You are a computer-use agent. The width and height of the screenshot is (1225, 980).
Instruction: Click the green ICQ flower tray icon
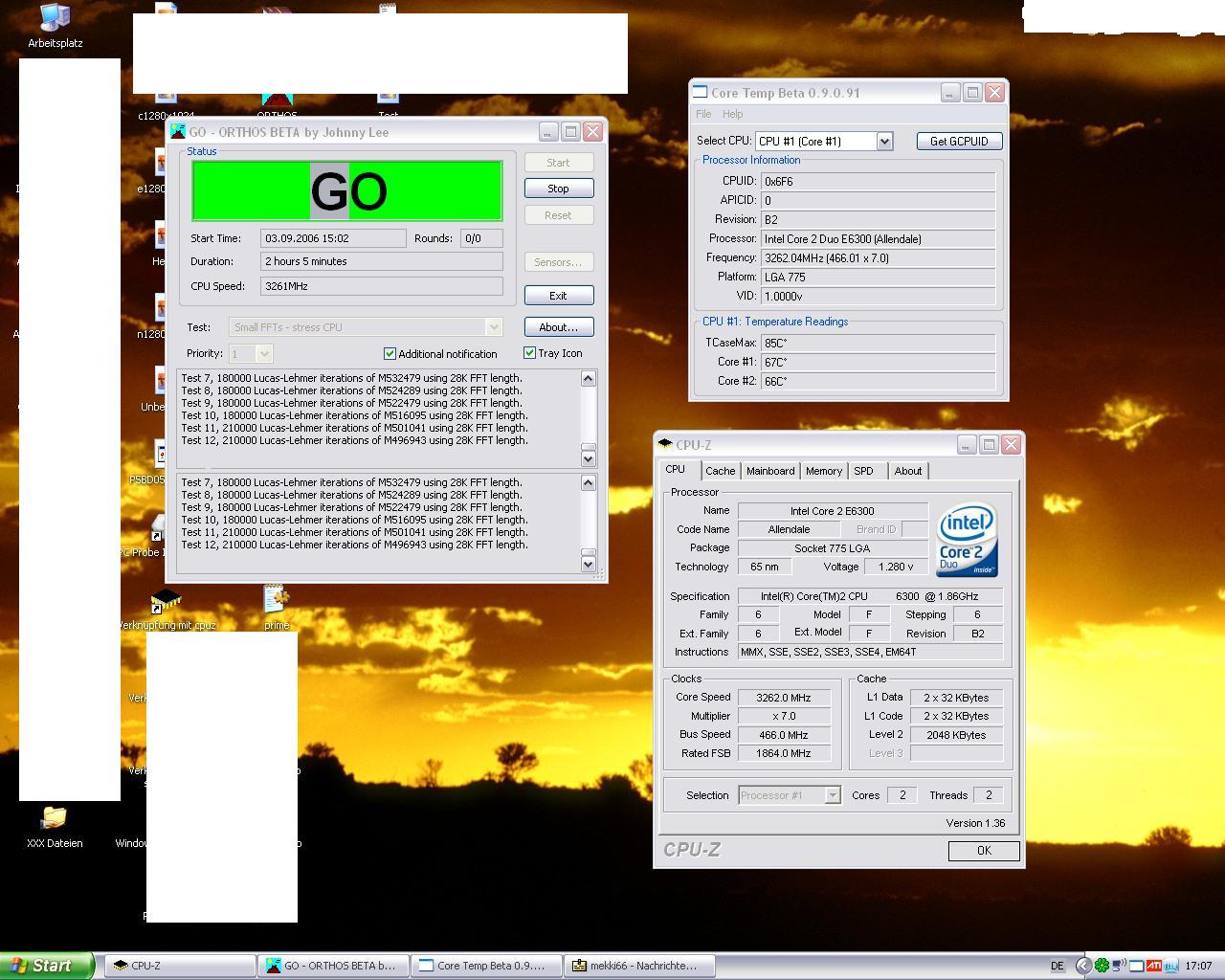(1102, 966)
